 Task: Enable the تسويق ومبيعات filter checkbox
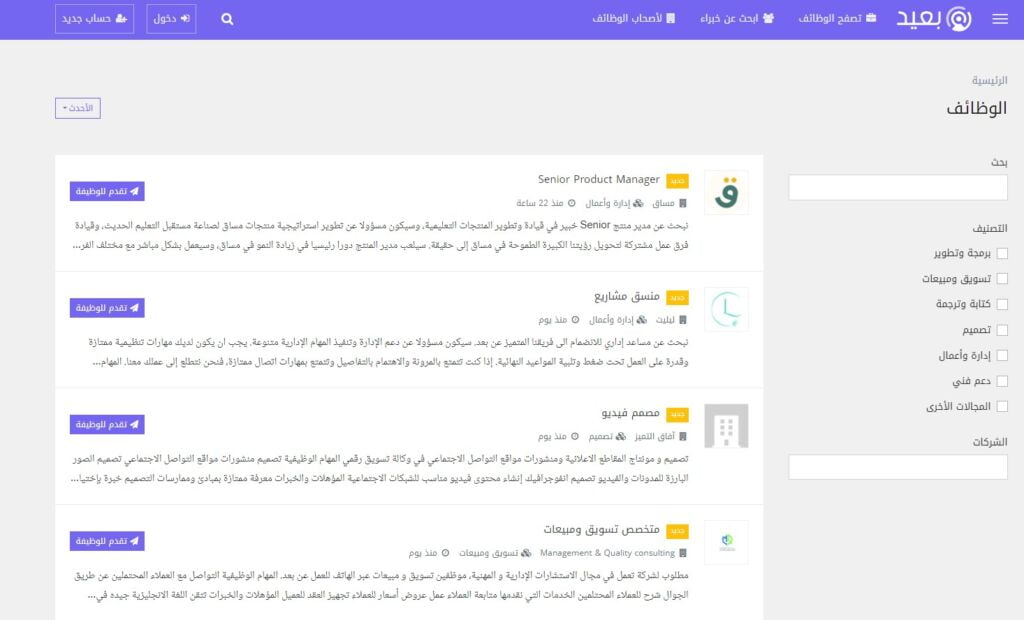1002,279
